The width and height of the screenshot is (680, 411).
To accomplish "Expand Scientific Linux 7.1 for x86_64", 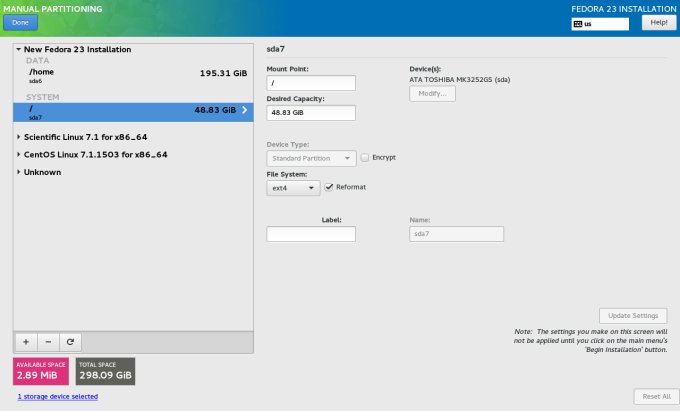I will (x=19, y=137).
